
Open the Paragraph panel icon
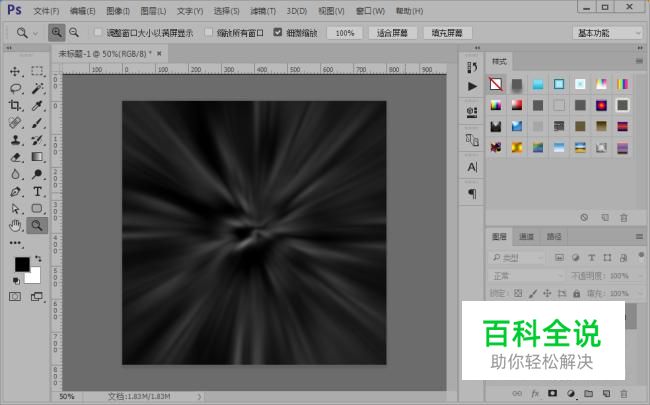tap(472, 194)
